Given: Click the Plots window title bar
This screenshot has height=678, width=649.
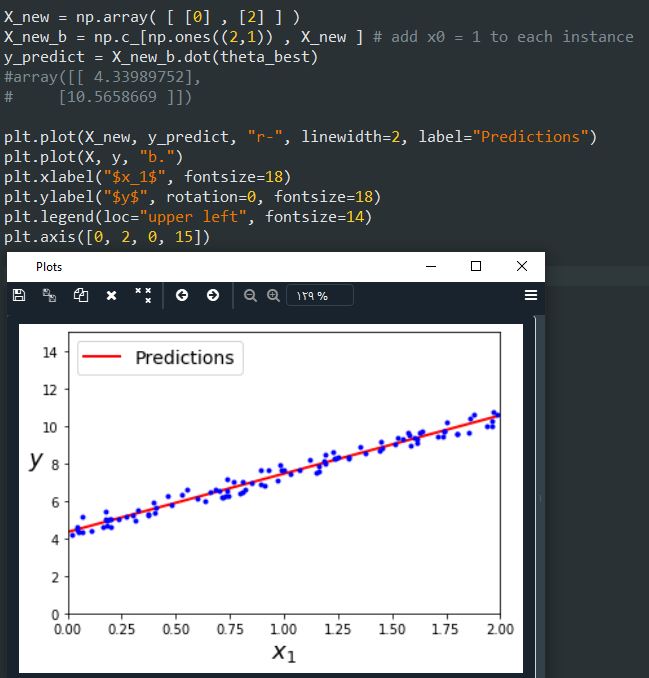Looking at the screenshot, I should point(200,267).
